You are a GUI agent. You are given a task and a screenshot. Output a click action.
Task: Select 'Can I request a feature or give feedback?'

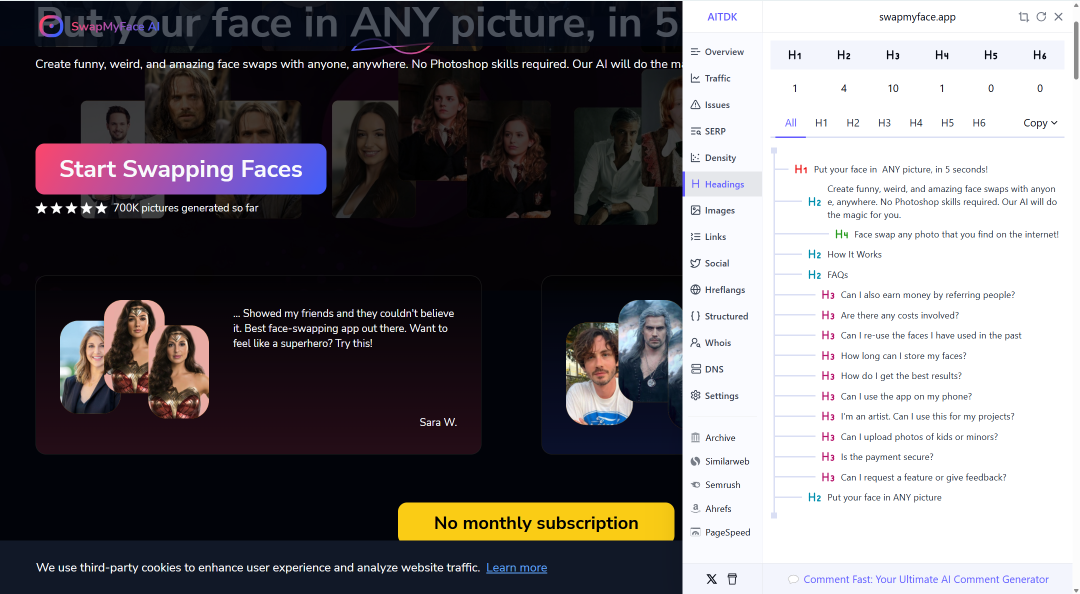(x=924, y=477)
